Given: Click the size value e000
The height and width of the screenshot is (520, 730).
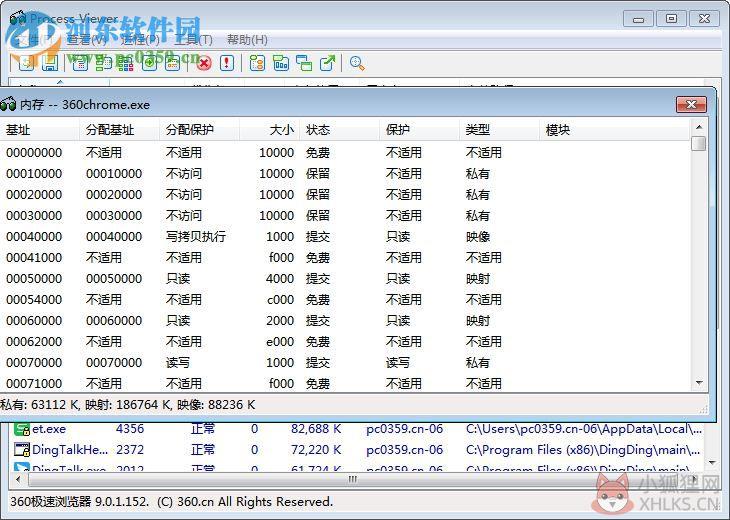Looking at the screenshot, I should tap(280, 341).
